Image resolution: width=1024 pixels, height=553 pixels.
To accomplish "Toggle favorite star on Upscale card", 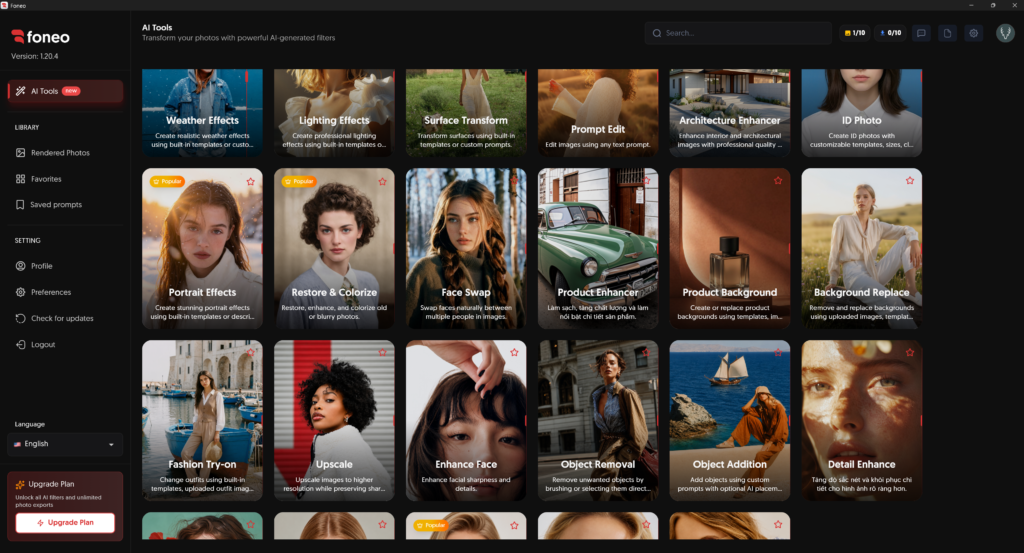I will [383, 353].
